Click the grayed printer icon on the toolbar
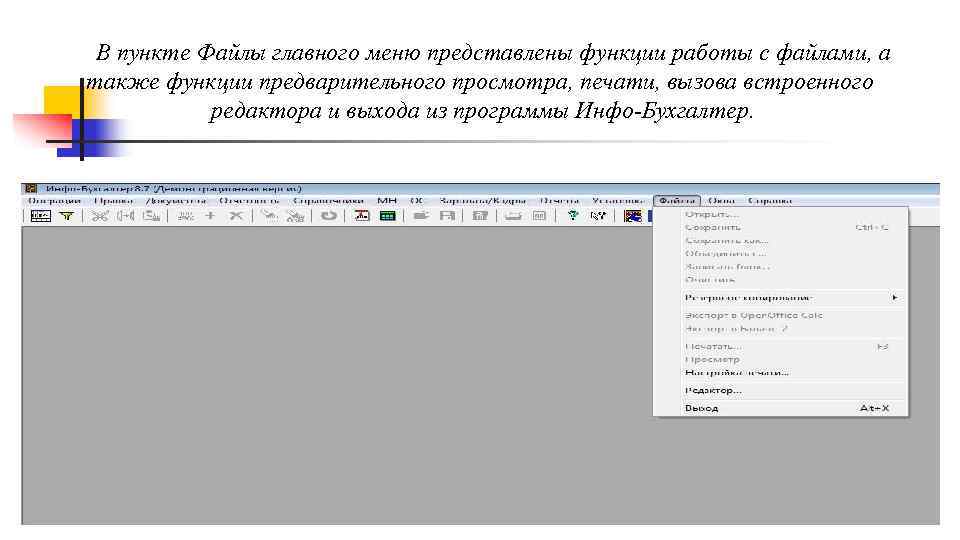The image size is (960, 540). coord(513,216)
